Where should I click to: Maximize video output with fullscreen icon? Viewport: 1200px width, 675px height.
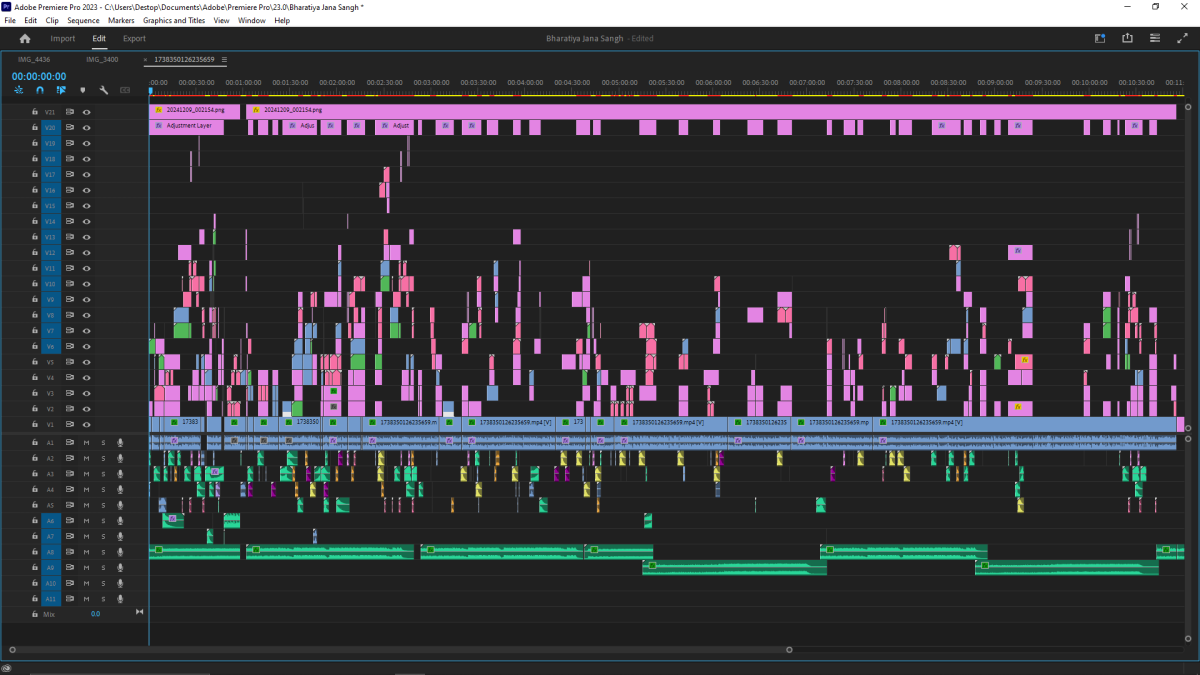tap(1181, 39)
